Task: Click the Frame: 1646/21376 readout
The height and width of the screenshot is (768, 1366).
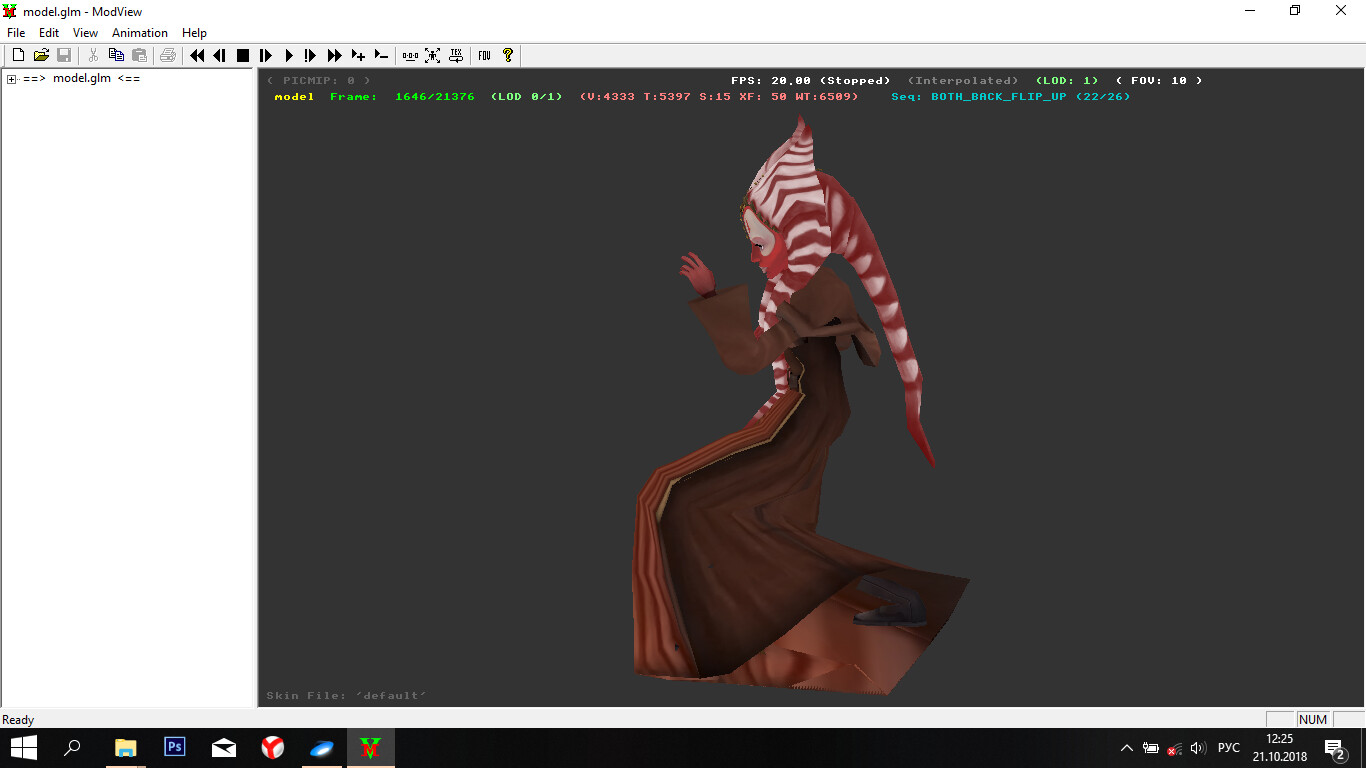Action: tap(403, 97)
